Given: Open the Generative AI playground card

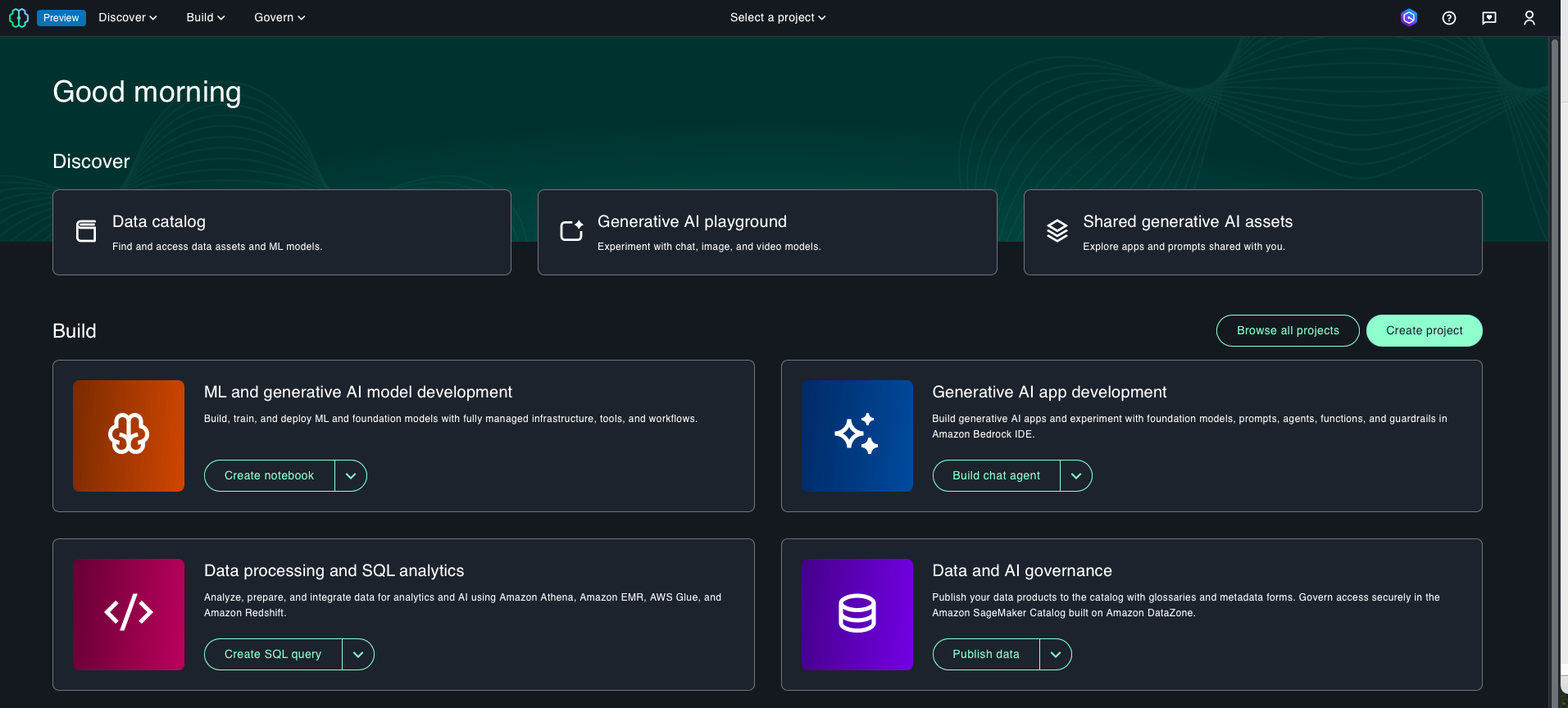Looking at the screenshot, I should point(766,233).
